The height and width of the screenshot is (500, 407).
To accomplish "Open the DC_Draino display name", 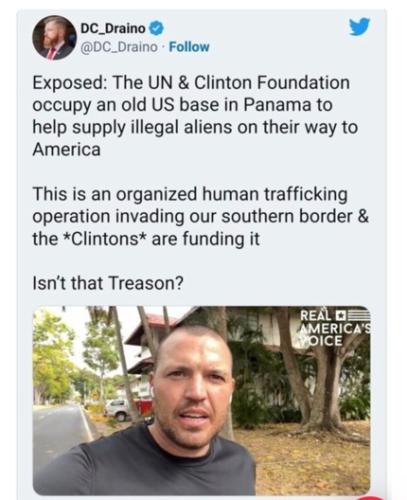I will (x=113, y=29).
